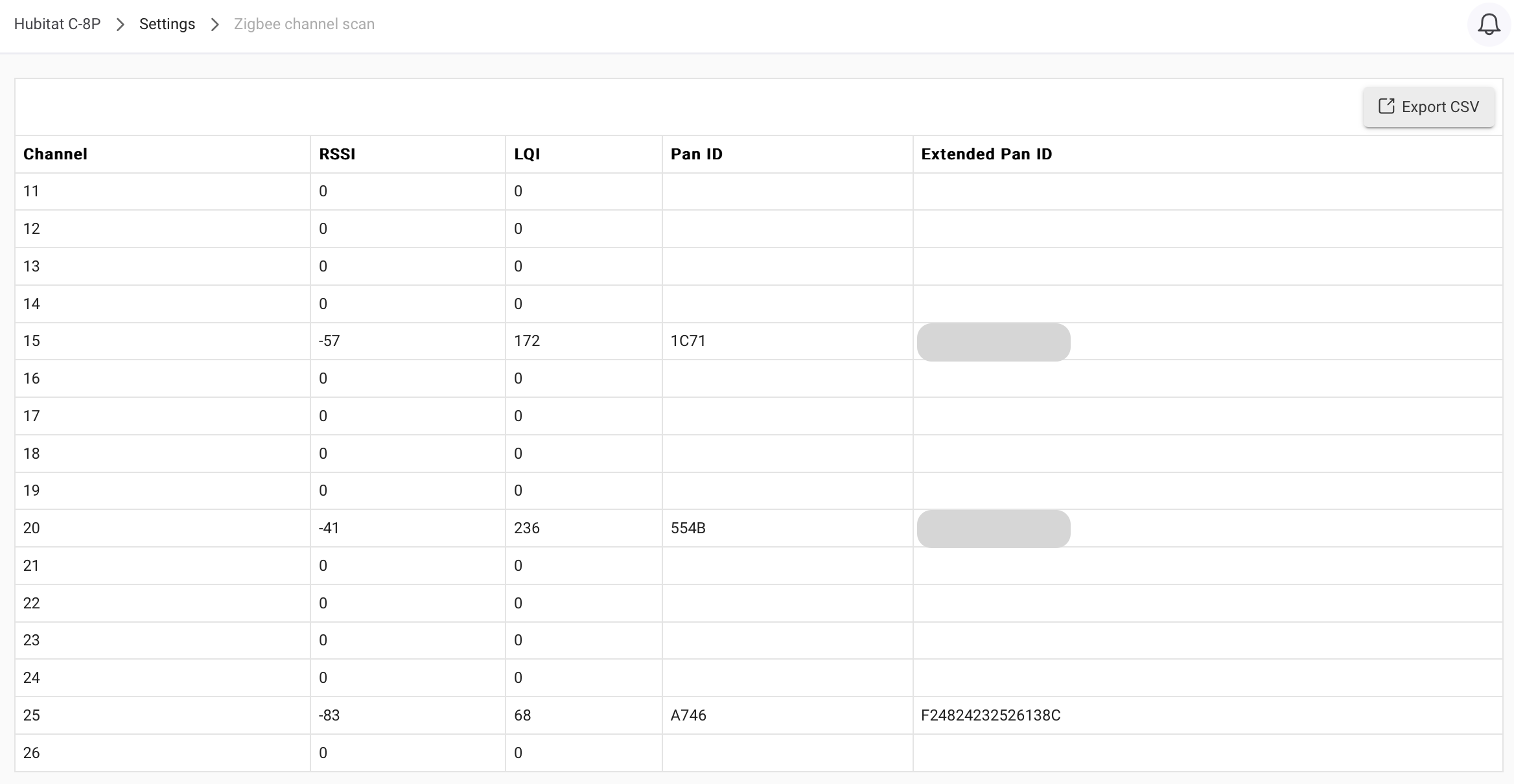Viewport: 1514px width, 784px height.
Task: Click the Extended Pan ID column header
Action: pos(986,154)
